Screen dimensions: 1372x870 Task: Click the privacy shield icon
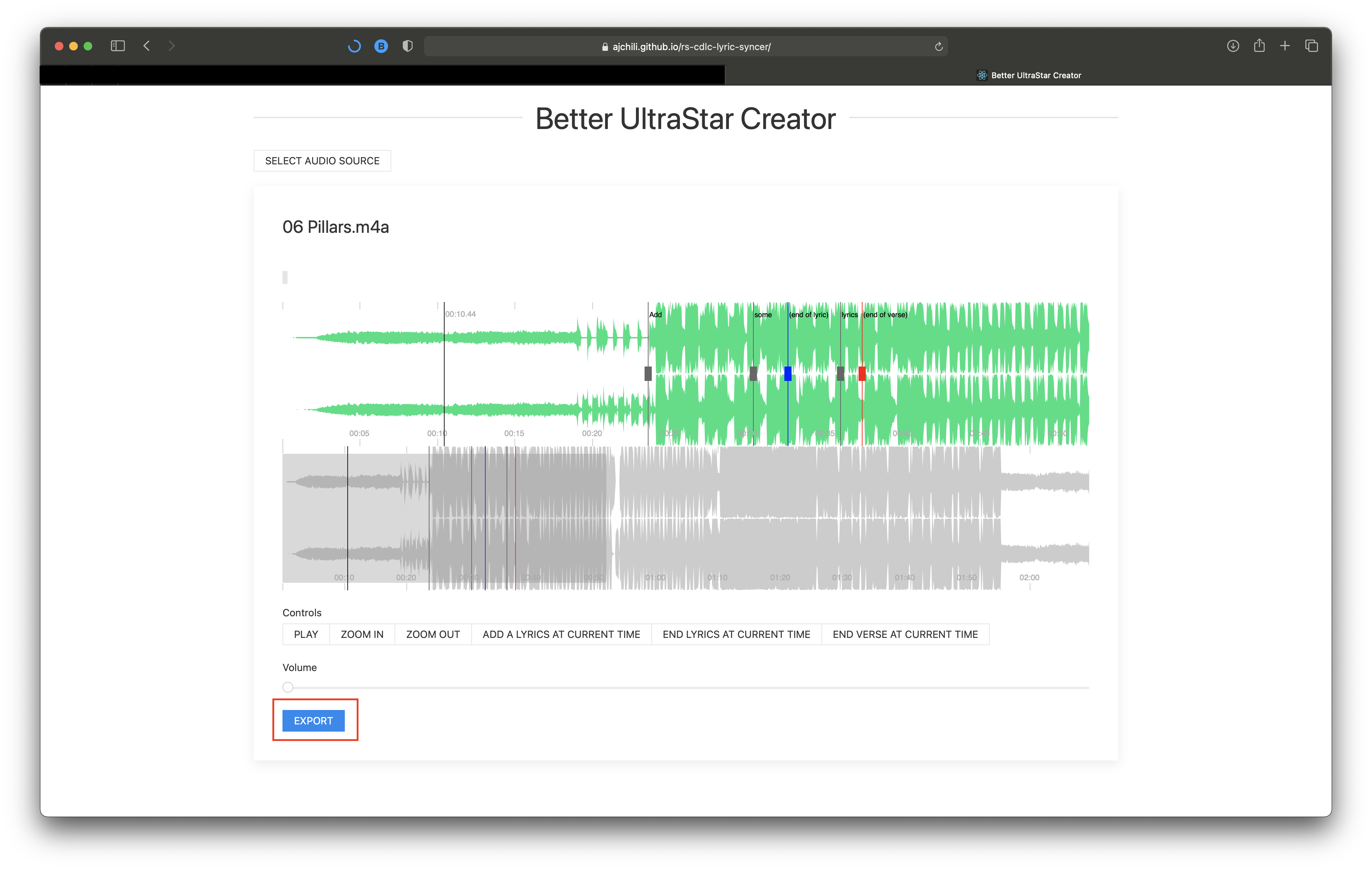click(x=407, y=46)
